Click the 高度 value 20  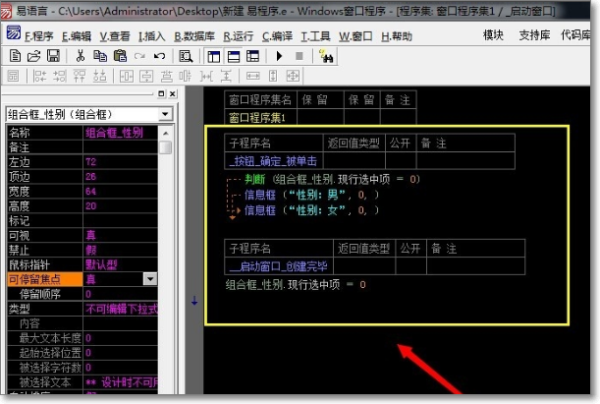91,206
